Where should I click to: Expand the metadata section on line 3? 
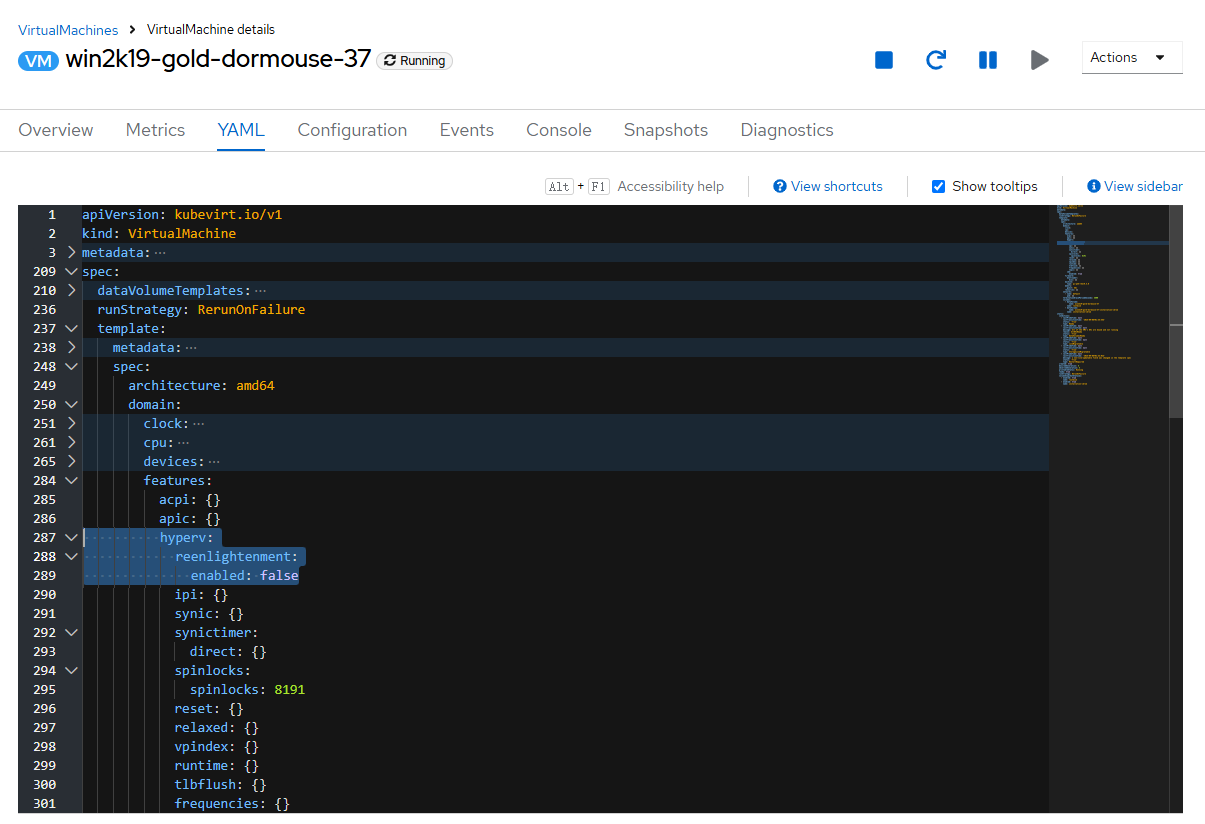pyautogui.click(x=71, y=252)
